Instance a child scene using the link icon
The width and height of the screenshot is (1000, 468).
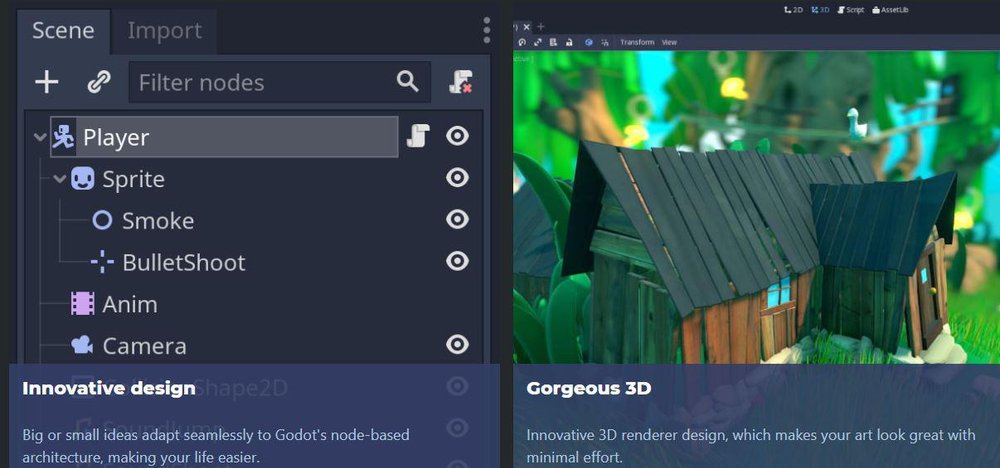(99, 82)
